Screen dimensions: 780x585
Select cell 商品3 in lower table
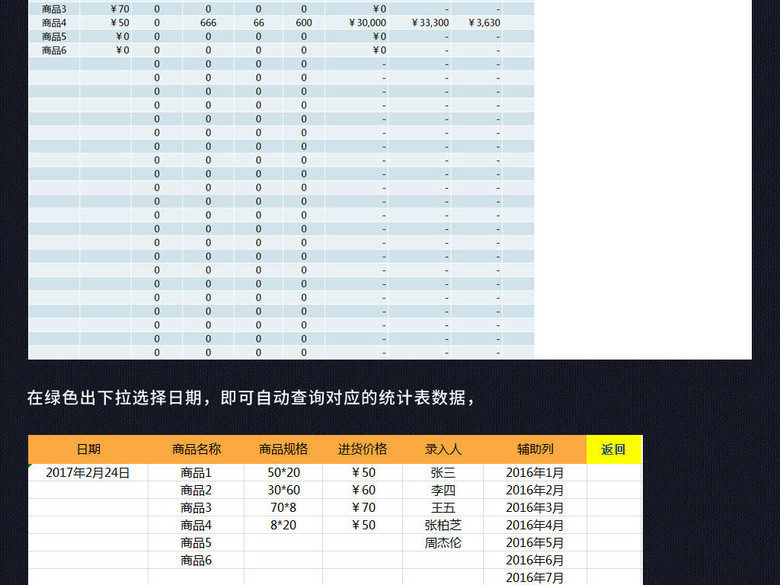tap(196, 507)
